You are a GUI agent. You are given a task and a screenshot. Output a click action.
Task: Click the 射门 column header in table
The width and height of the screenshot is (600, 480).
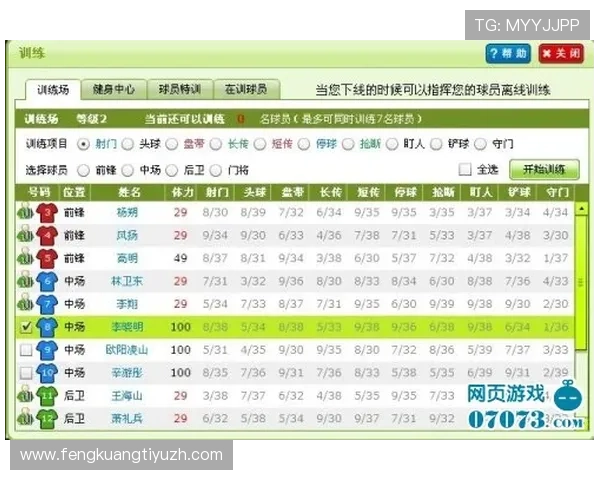(217, 192)
